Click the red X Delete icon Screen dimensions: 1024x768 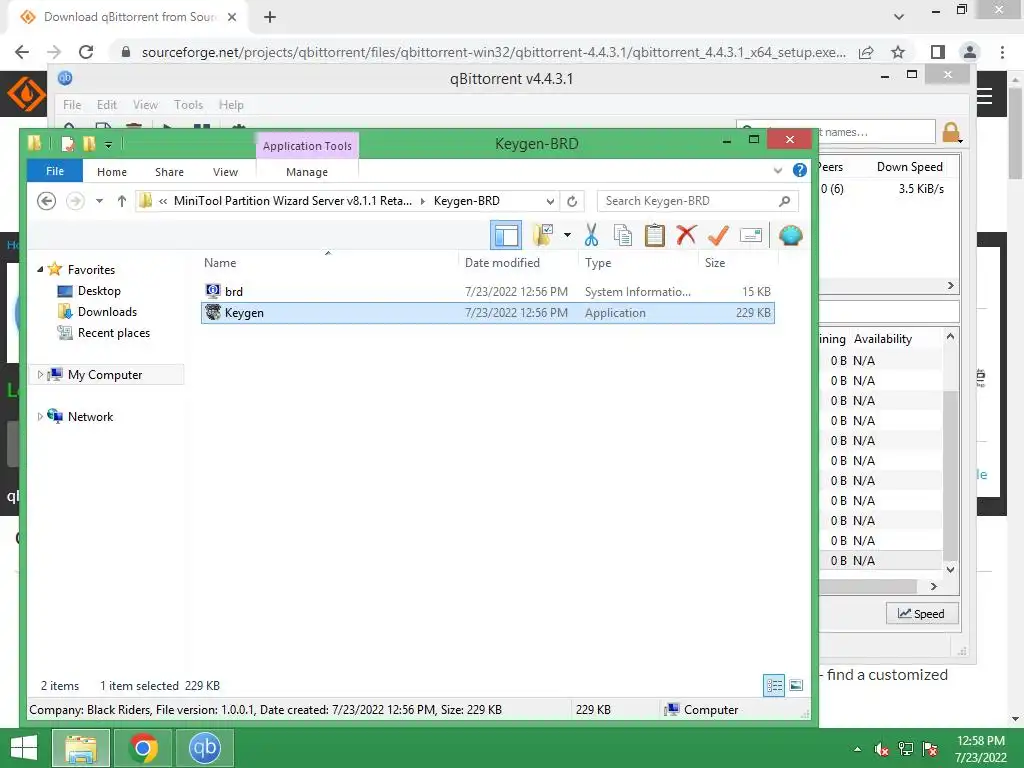686,235
